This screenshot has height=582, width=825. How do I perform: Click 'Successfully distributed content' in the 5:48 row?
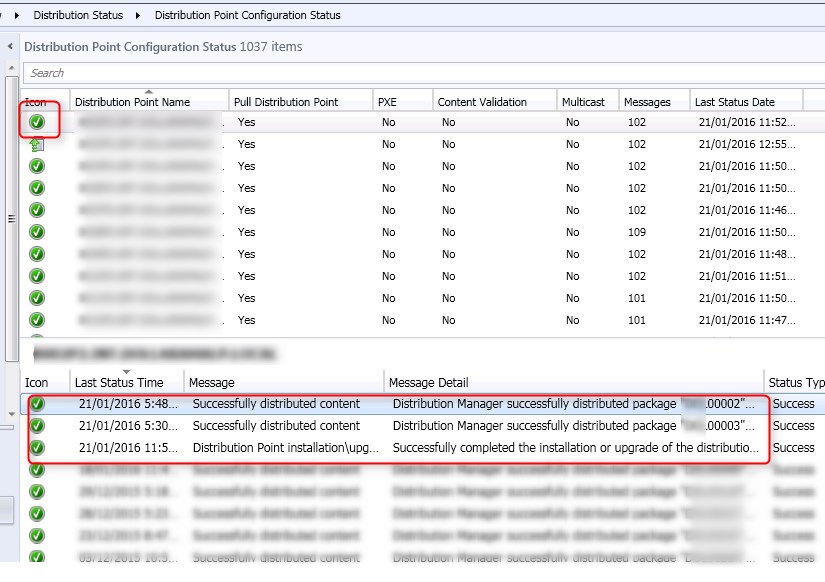click(x=276, y=404)
